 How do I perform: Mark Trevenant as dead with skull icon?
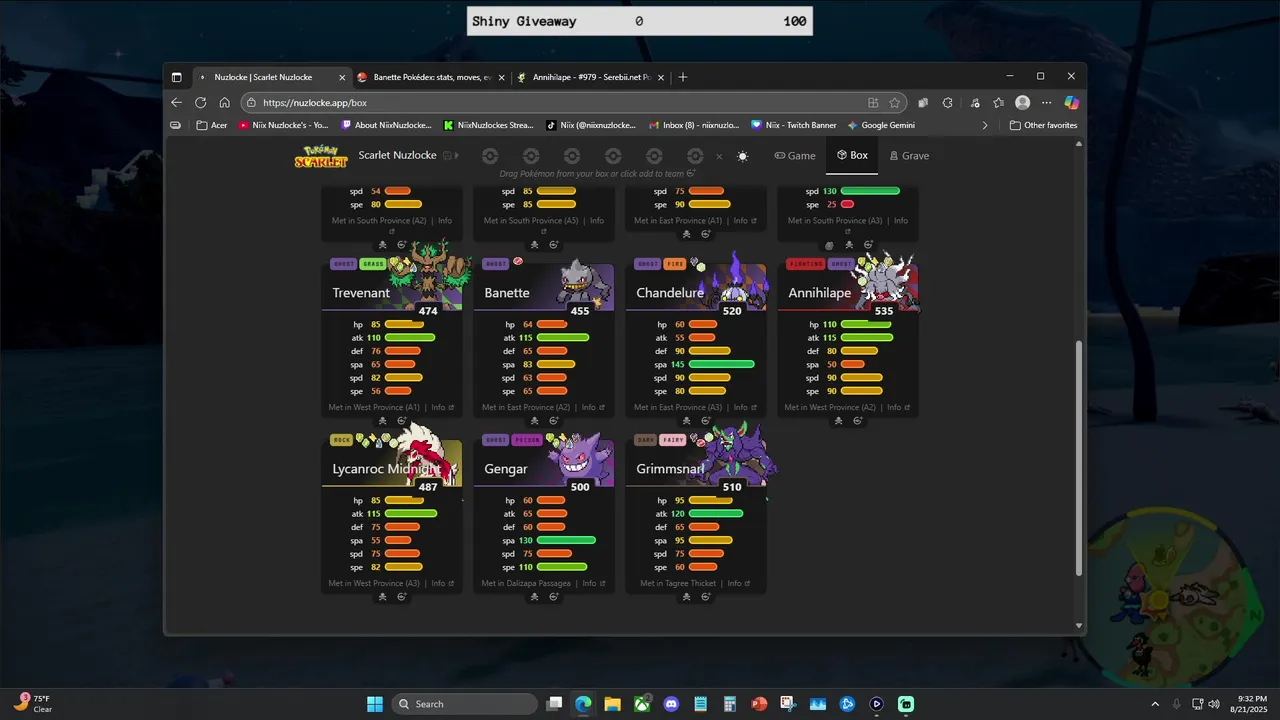click(x=382, y=421)
